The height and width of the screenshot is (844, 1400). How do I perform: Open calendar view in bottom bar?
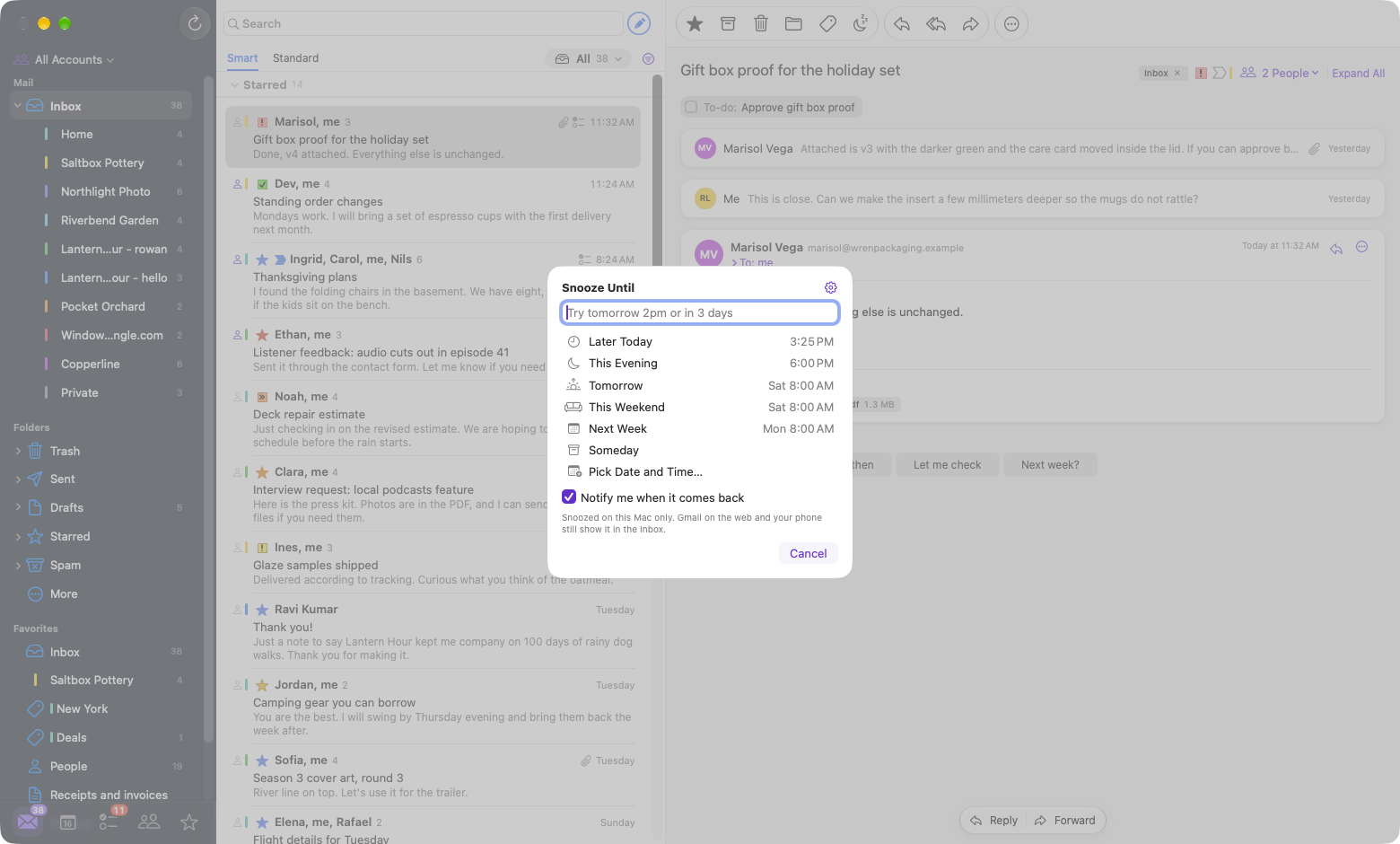pyautogui.click(x=68, y=822)
